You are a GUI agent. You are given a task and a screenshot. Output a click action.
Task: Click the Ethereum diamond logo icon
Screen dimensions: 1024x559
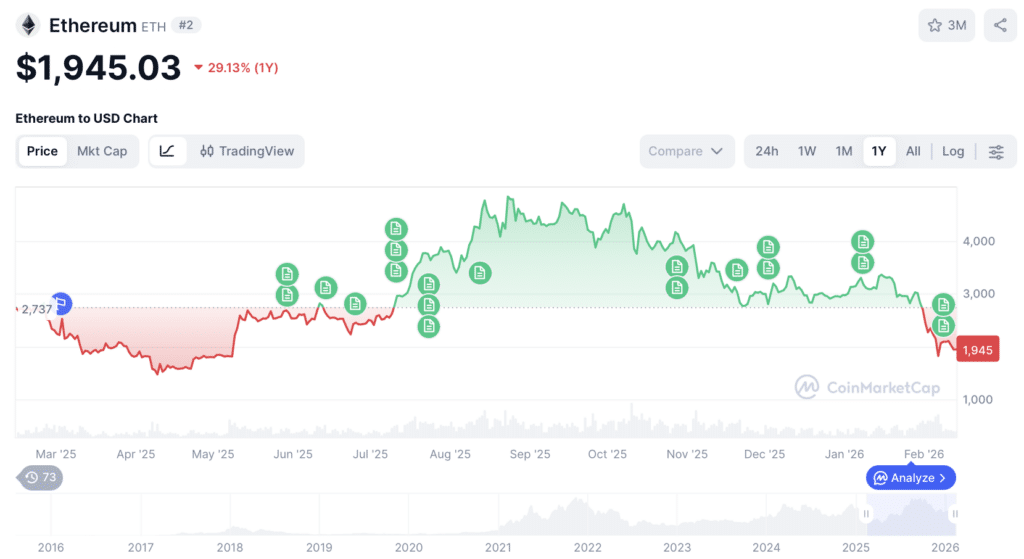[28, 25]
